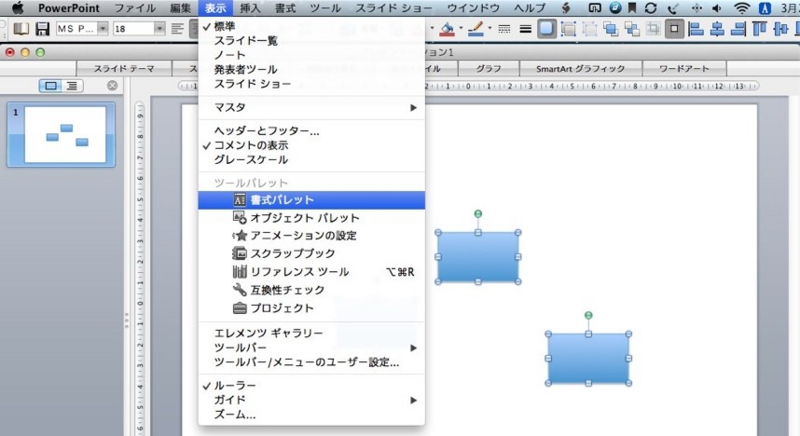Viewport: 800px width, 436px height.
Task: Click the Group objects icon
Action: [x=568, y=29]
